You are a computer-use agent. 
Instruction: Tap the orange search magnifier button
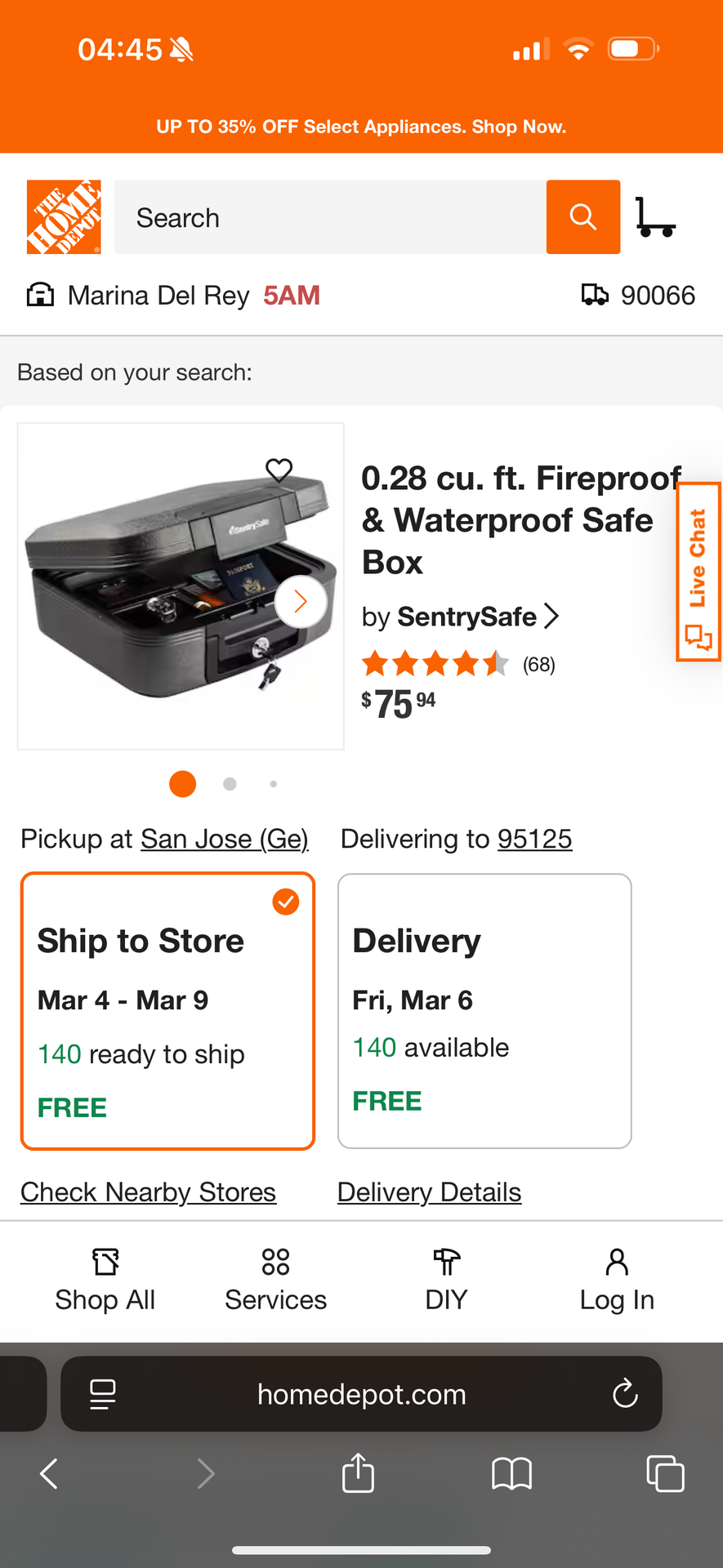582,217
